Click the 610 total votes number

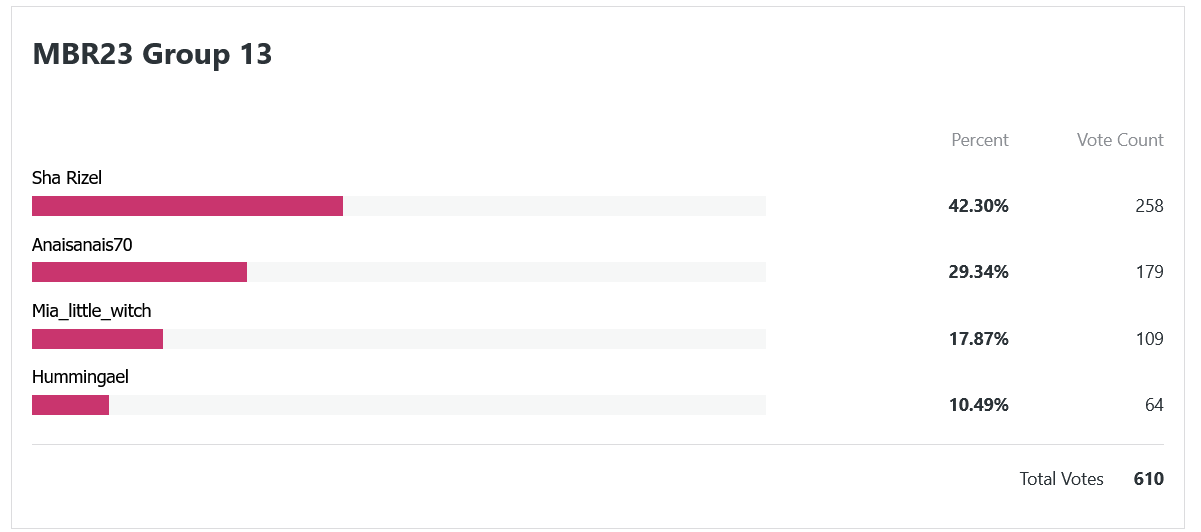pos(1149,479)
